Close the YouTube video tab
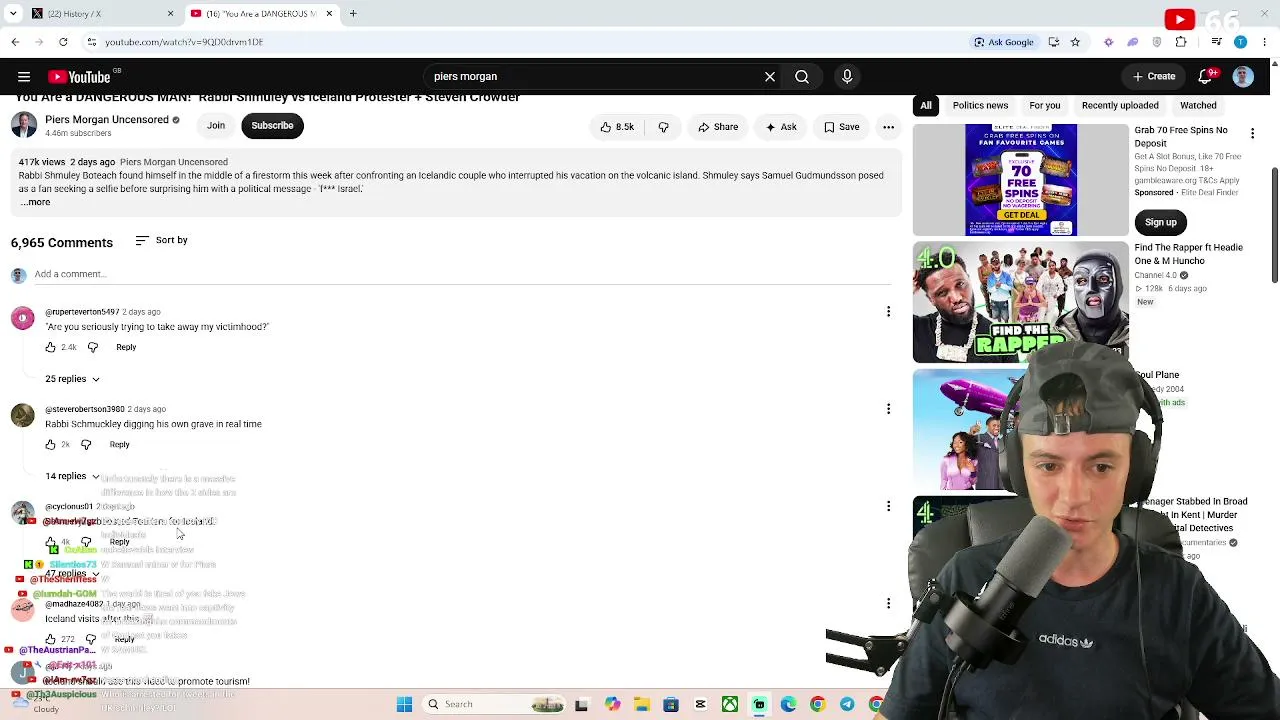This screenshot has width=1280, height=720. pyautogui.click(x=329, y=14)
